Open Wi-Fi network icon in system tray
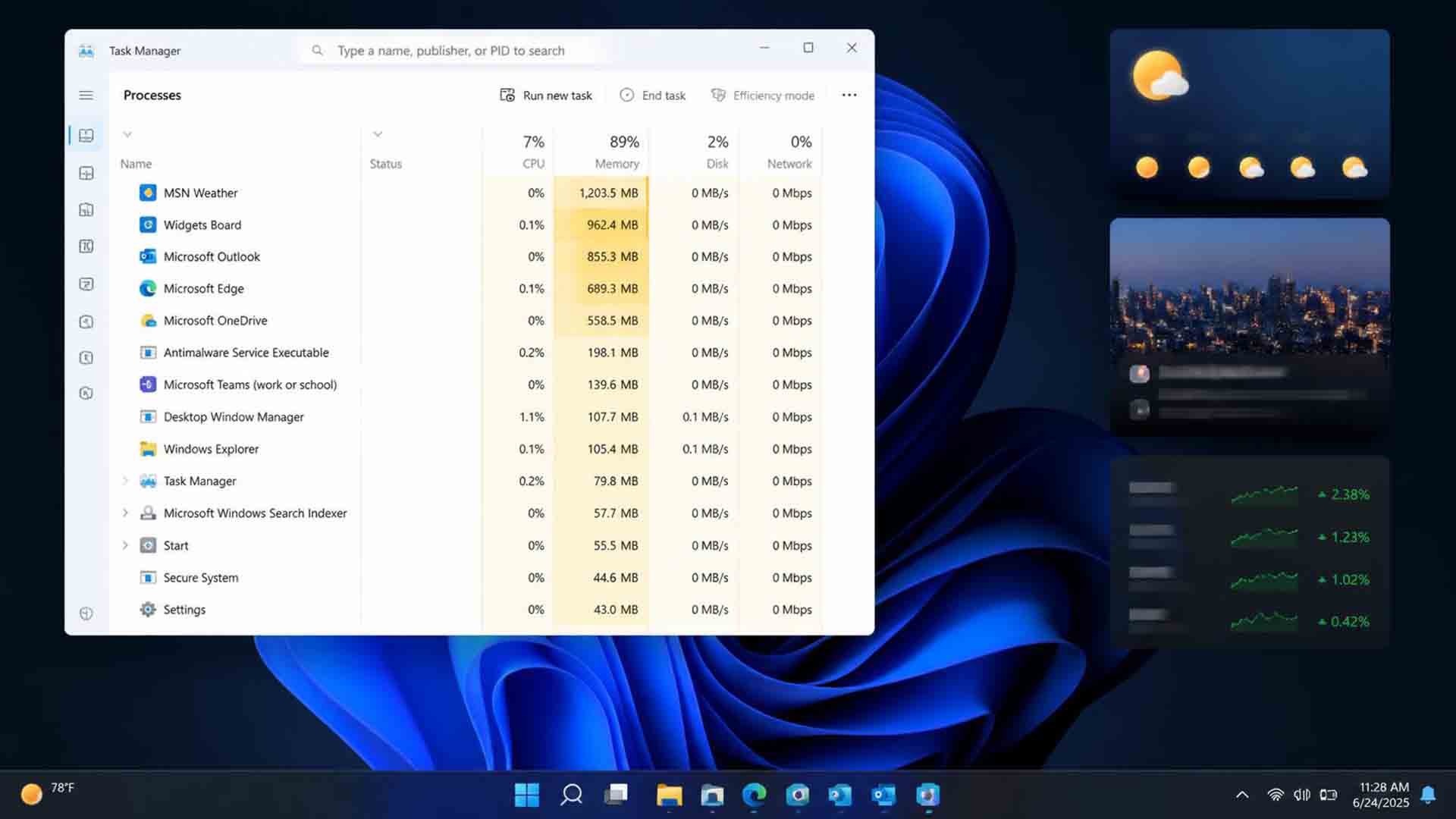This screenshot has width=1456, height=819. [1276, 795]
